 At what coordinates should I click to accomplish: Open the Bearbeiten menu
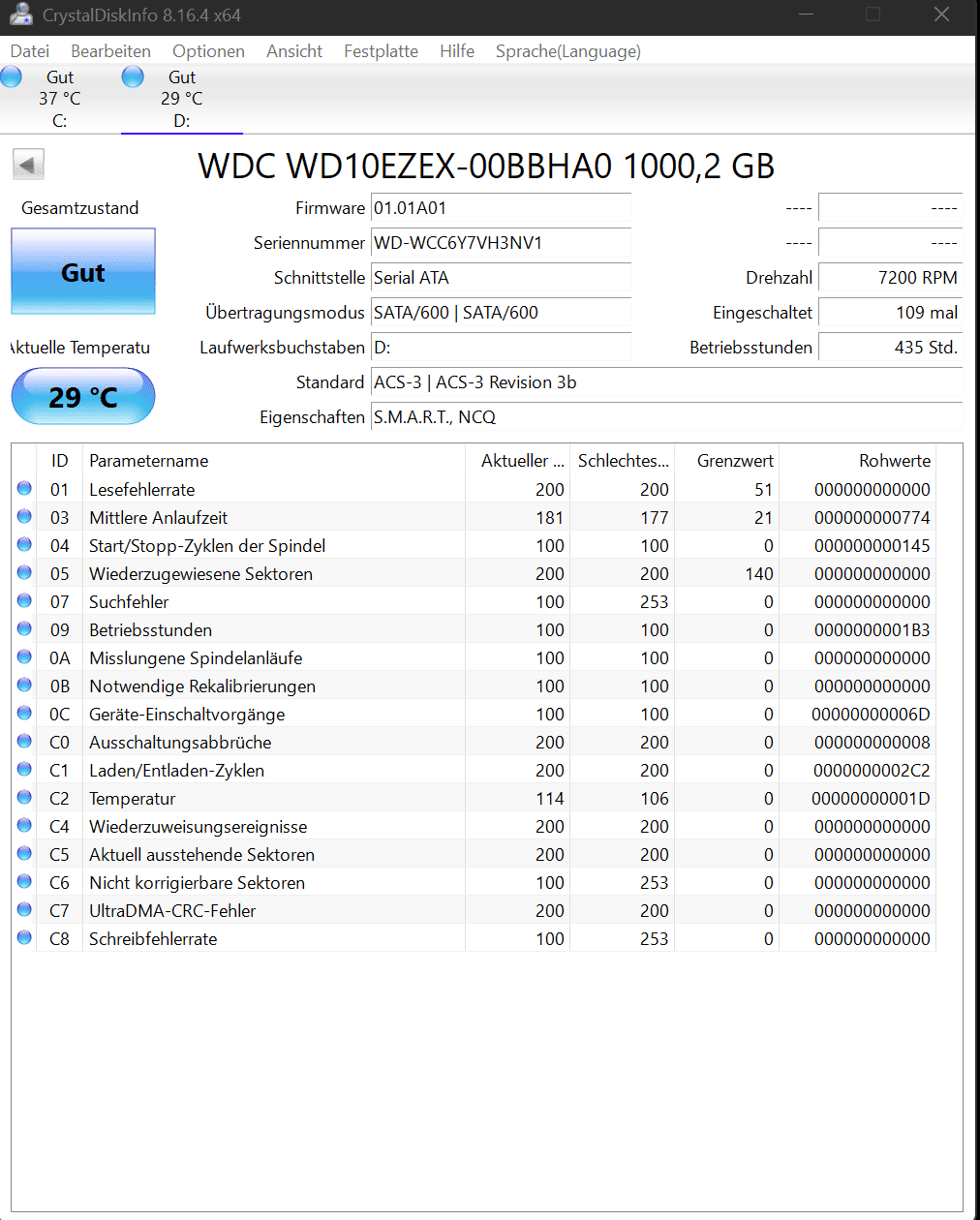[x=110, y=51]
